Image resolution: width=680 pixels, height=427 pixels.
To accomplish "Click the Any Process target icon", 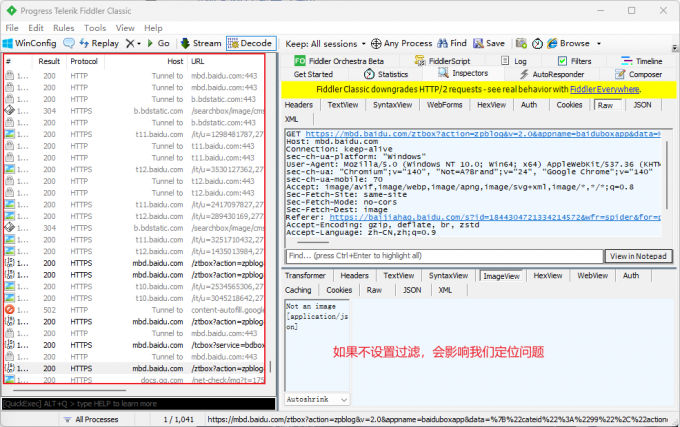I will pos(410,44).
